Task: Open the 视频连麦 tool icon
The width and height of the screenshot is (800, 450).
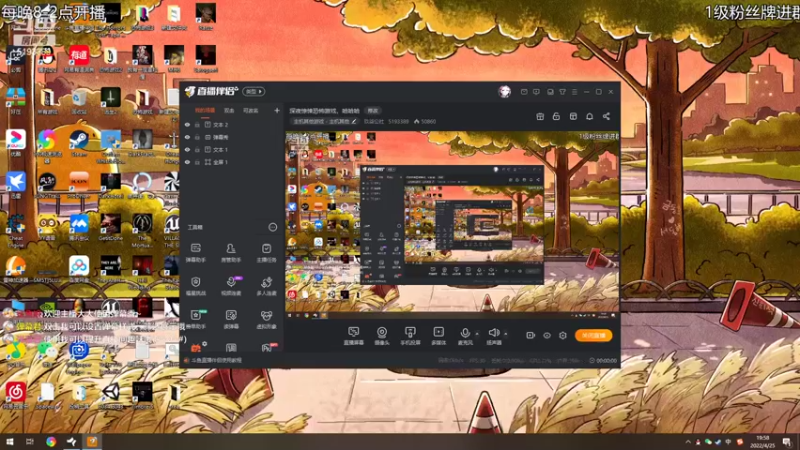Action: (x=231, y=286)
